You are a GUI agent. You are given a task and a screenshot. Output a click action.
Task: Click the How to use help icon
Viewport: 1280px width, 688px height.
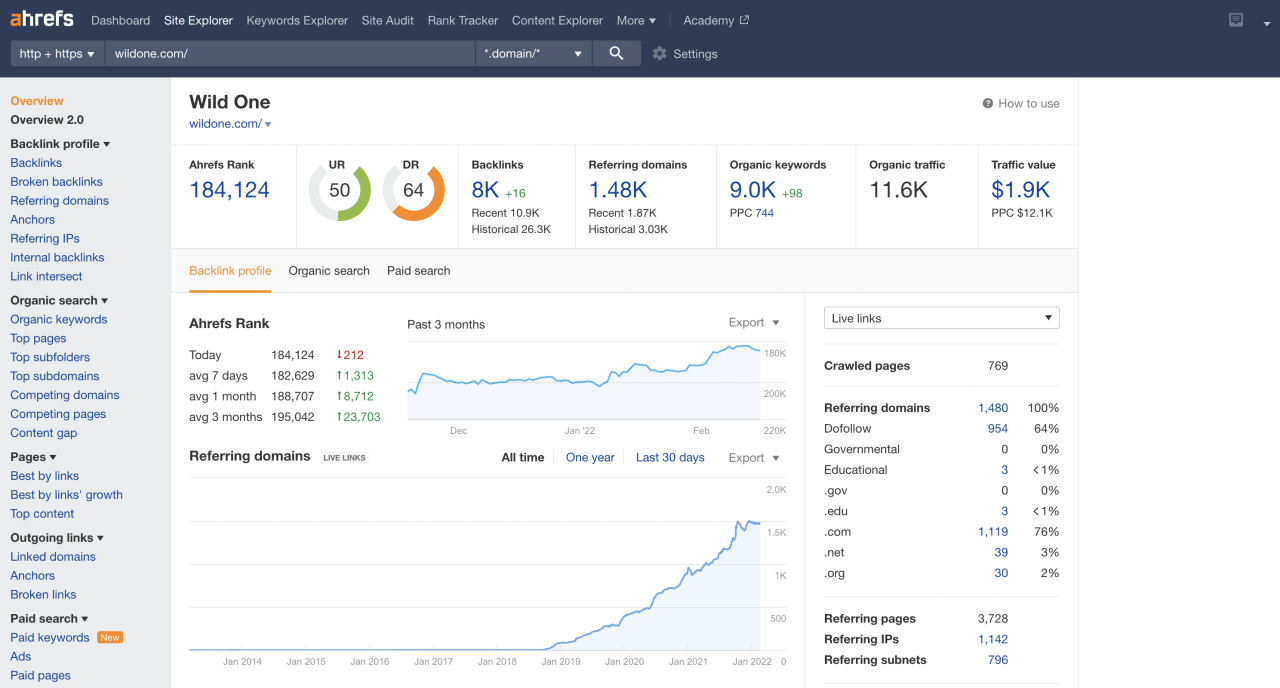988,104
